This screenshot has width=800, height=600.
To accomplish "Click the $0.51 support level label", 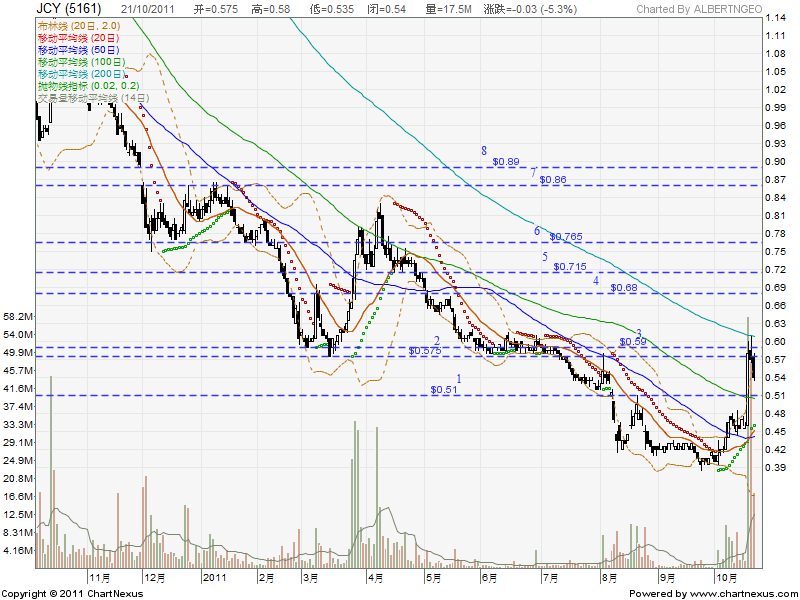I will 445,390.
